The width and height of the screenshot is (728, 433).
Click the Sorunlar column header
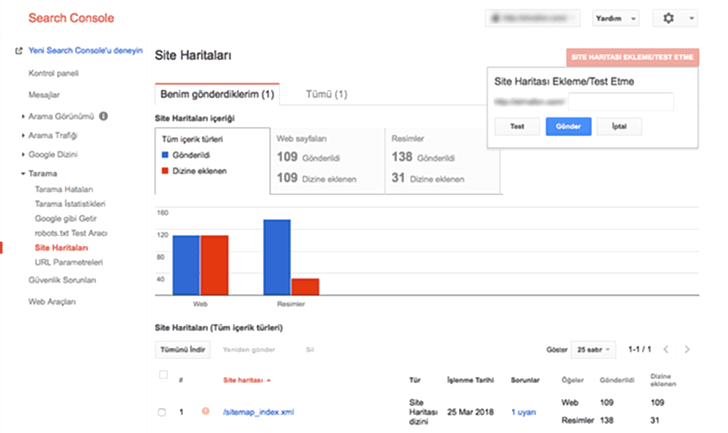[x=525, y=380]
